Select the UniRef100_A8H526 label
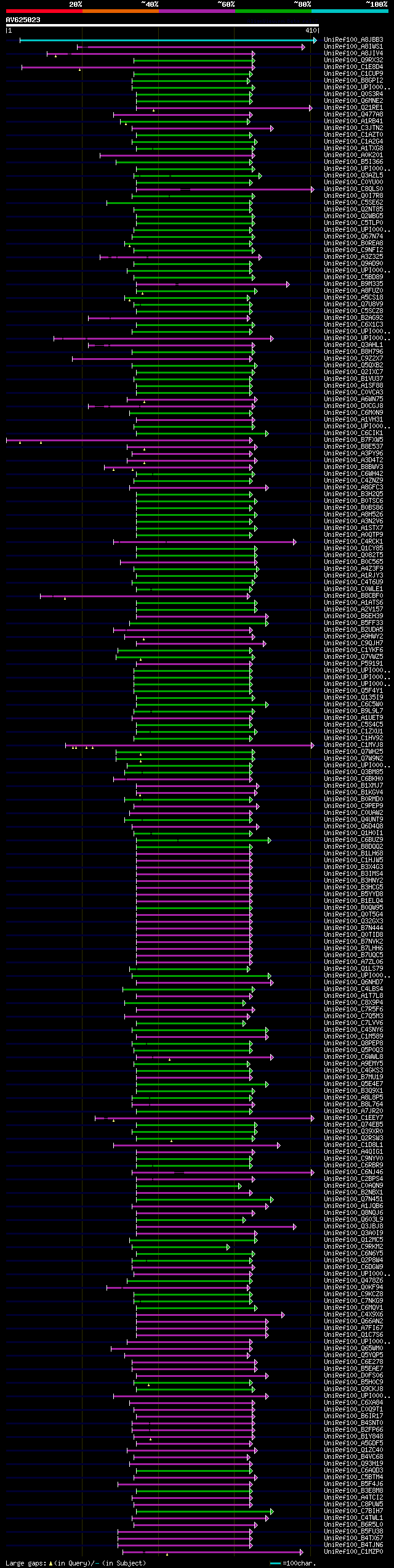 [x=353, y=515]
